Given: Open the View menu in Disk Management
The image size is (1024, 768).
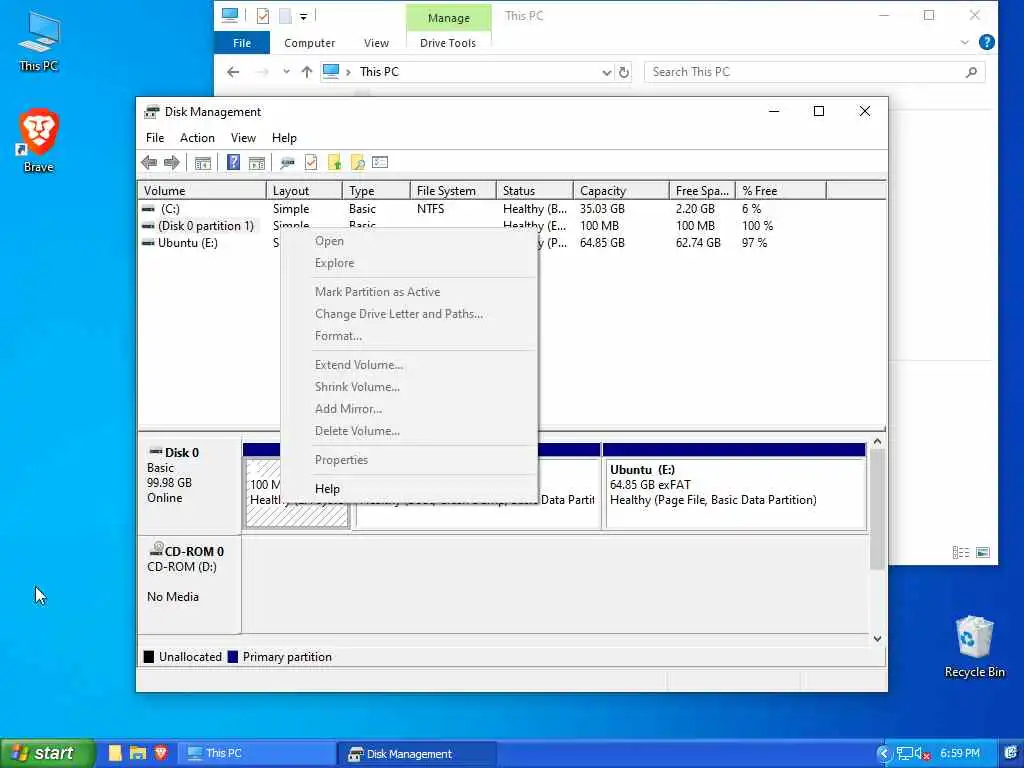Looking at the screenshot, I should click(x=243, y=138).
